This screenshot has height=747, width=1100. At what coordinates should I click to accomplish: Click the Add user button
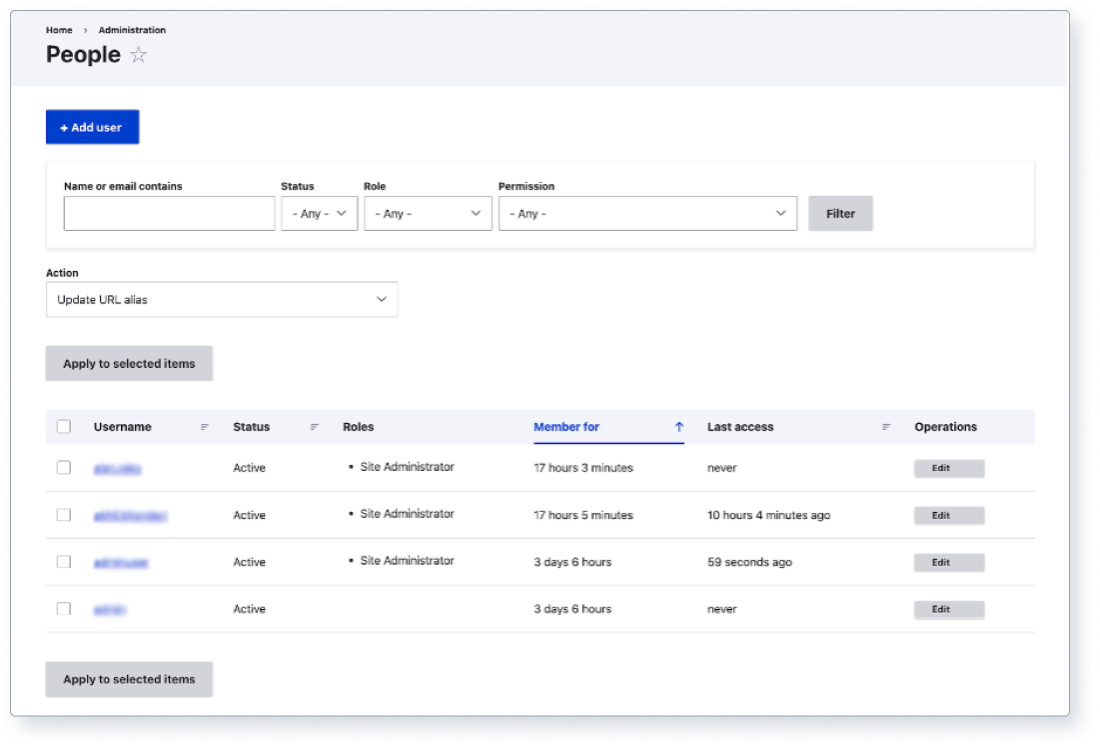91,127
